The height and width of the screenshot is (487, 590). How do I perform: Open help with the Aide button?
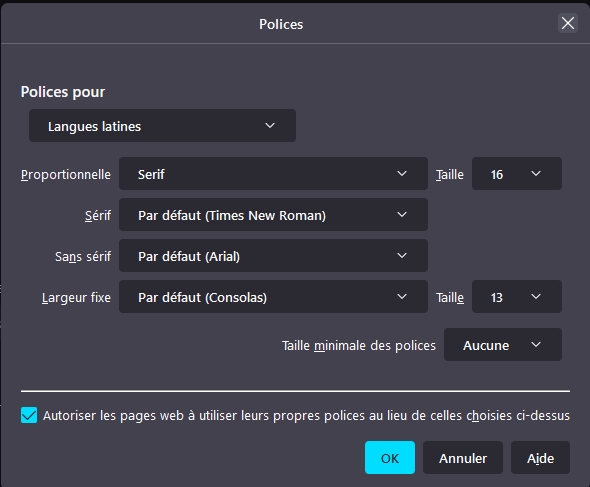pyautogui.click(x=540, y=458)
